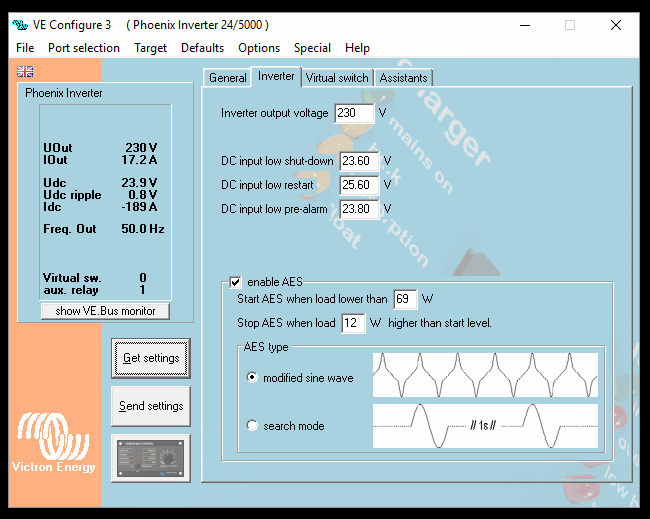Click the Get settings button
Image resolution: width=650 pixels, height=519 pixels.
point(151,358)
